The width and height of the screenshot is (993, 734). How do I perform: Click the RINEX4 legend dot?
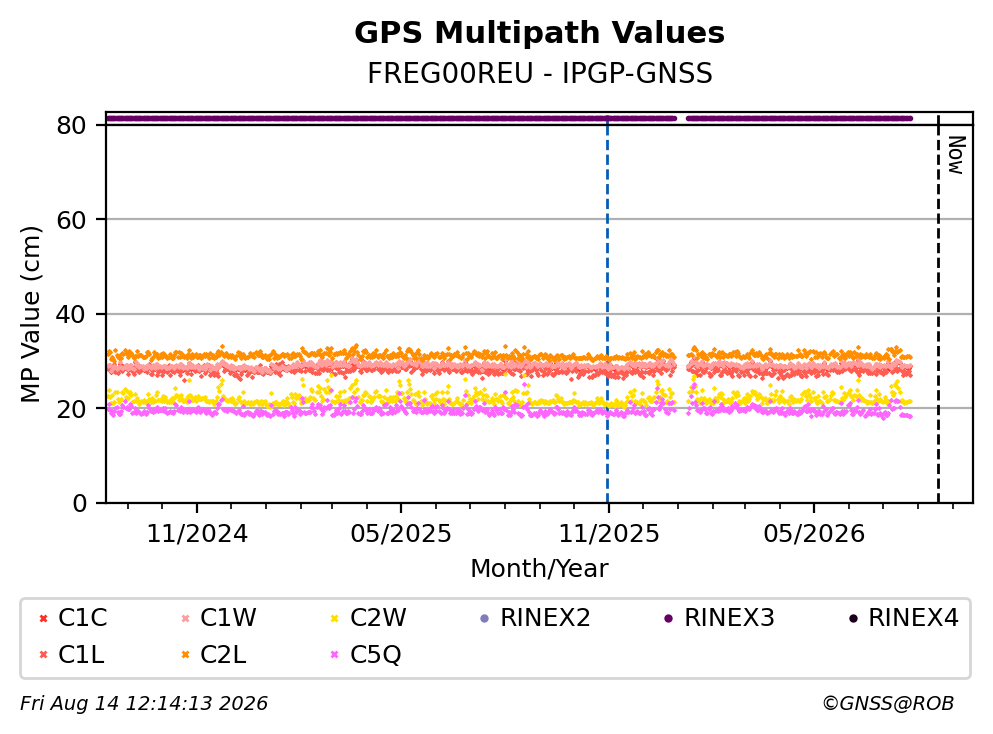click(x=853, y=619)
